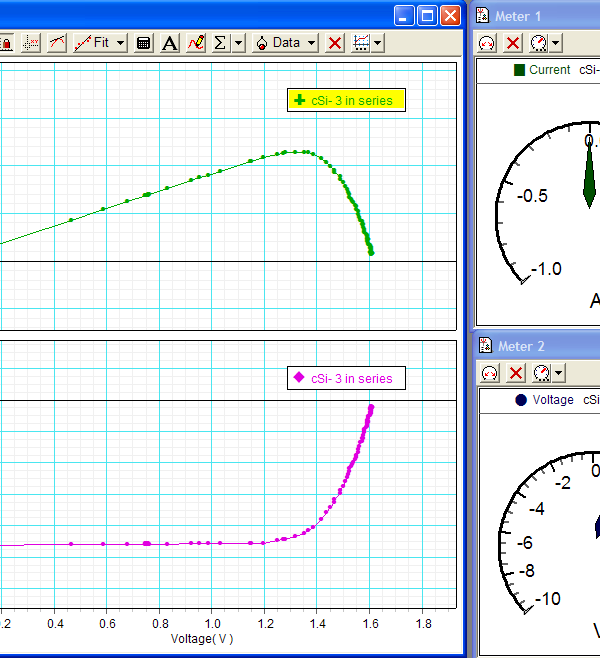Screen dimensions: 600x658
Task: Open the Fit dropdown menu
Action: pos(100,43)
